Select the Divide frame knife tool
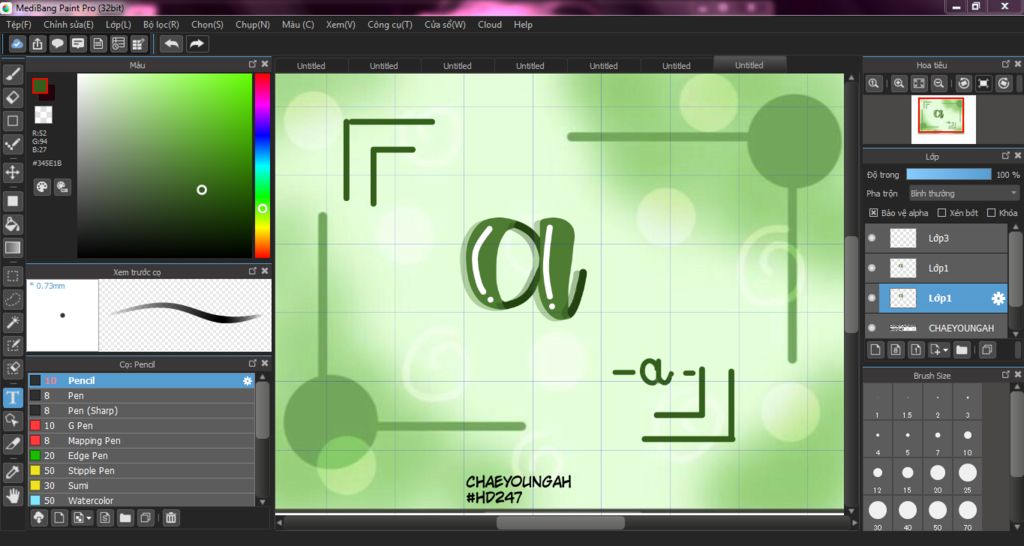Viewport: 1024px width, 546px height. pyautogui.click(x=12, y=443)
